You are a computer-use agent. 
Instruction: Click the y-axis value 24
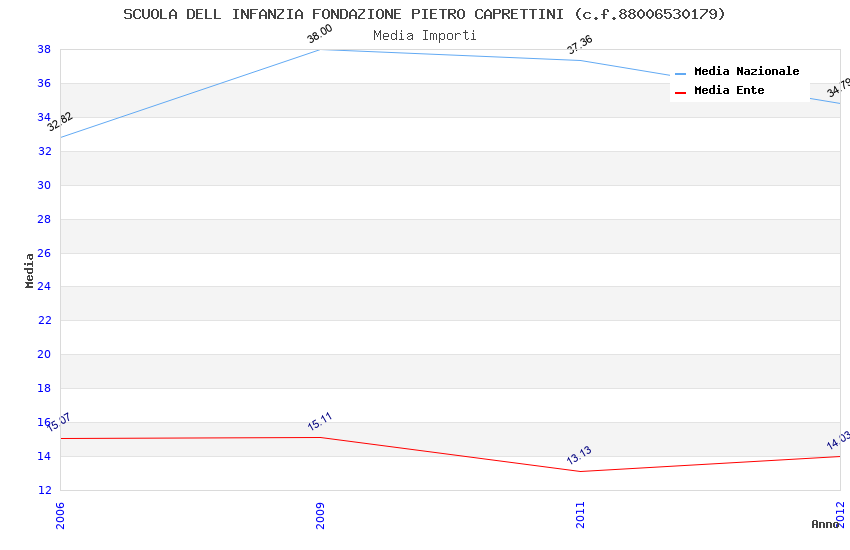(44, 286)
